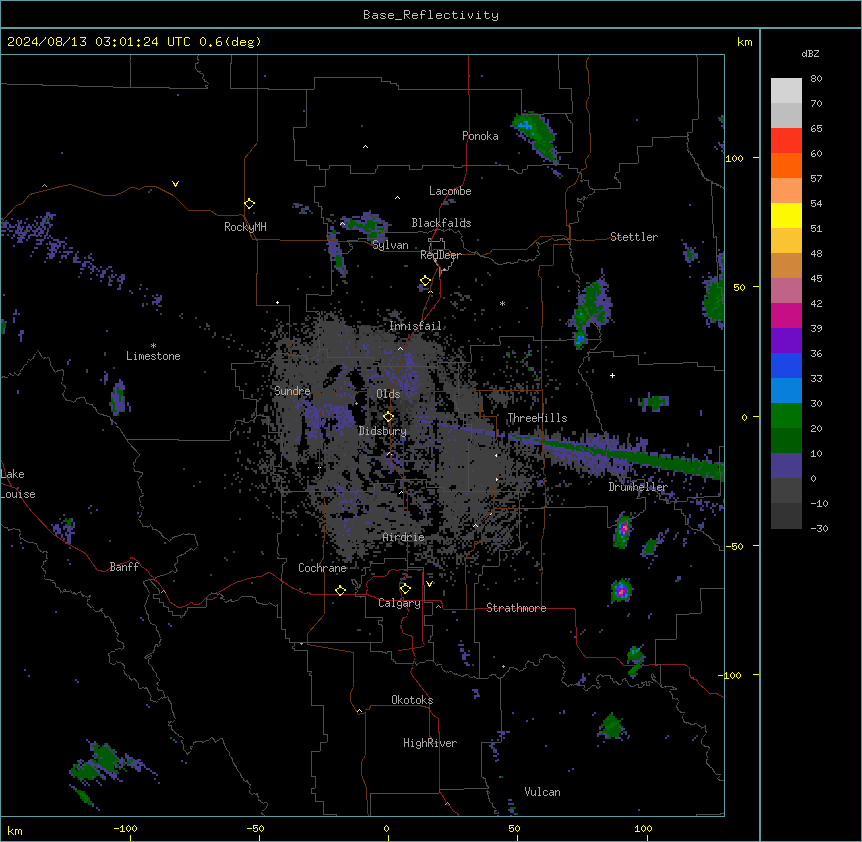This screenshot has width=862, height=842.
Task: Pick the bright green legend band between 30 and 20
Action: point(786,416)
